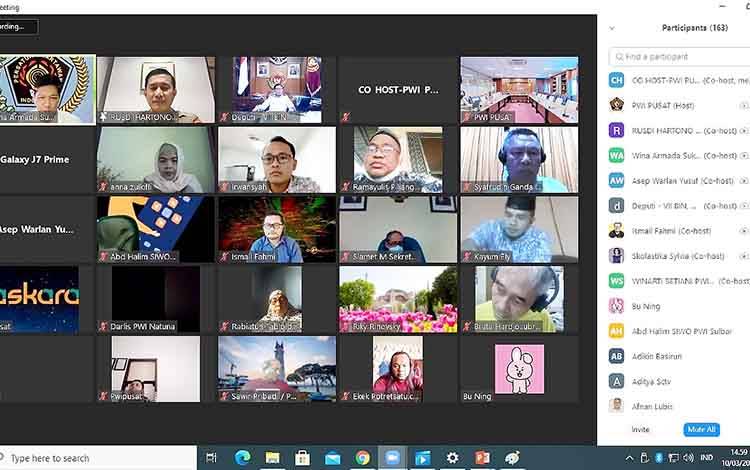The image size is (750, 470).
Task: Select Abd Halim SIWO video tile
Action: pos(156,230)
